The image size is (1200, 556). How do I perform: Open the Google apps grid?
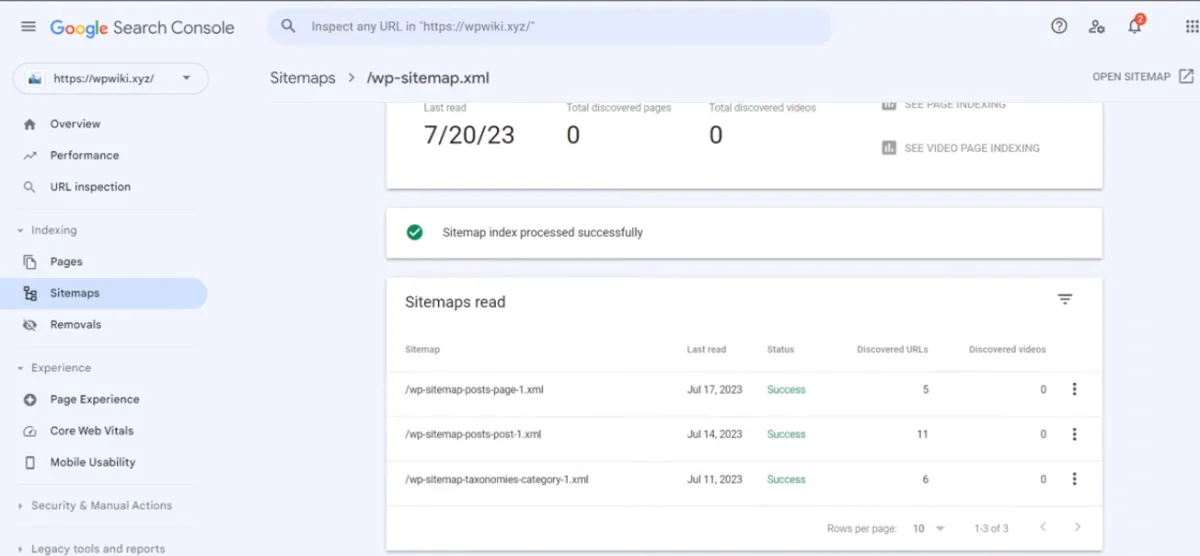1192,27
